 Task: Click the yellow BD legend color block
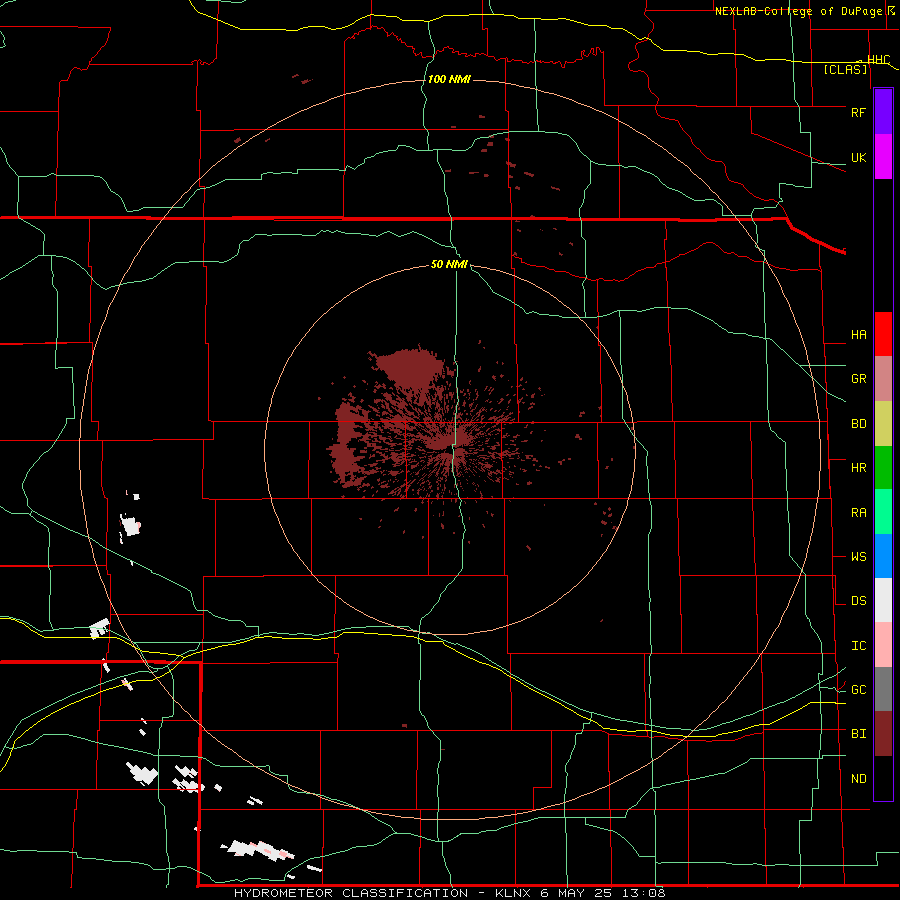pyautogui.click(x=883, y=424)
